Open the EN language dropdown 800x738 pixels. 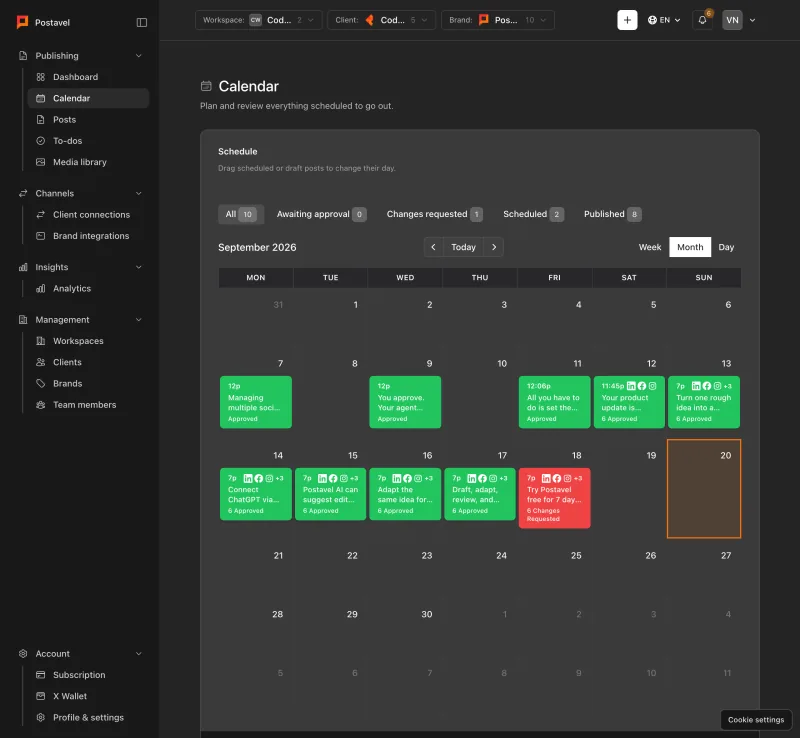pyautogui.click(x=664, y=20)
